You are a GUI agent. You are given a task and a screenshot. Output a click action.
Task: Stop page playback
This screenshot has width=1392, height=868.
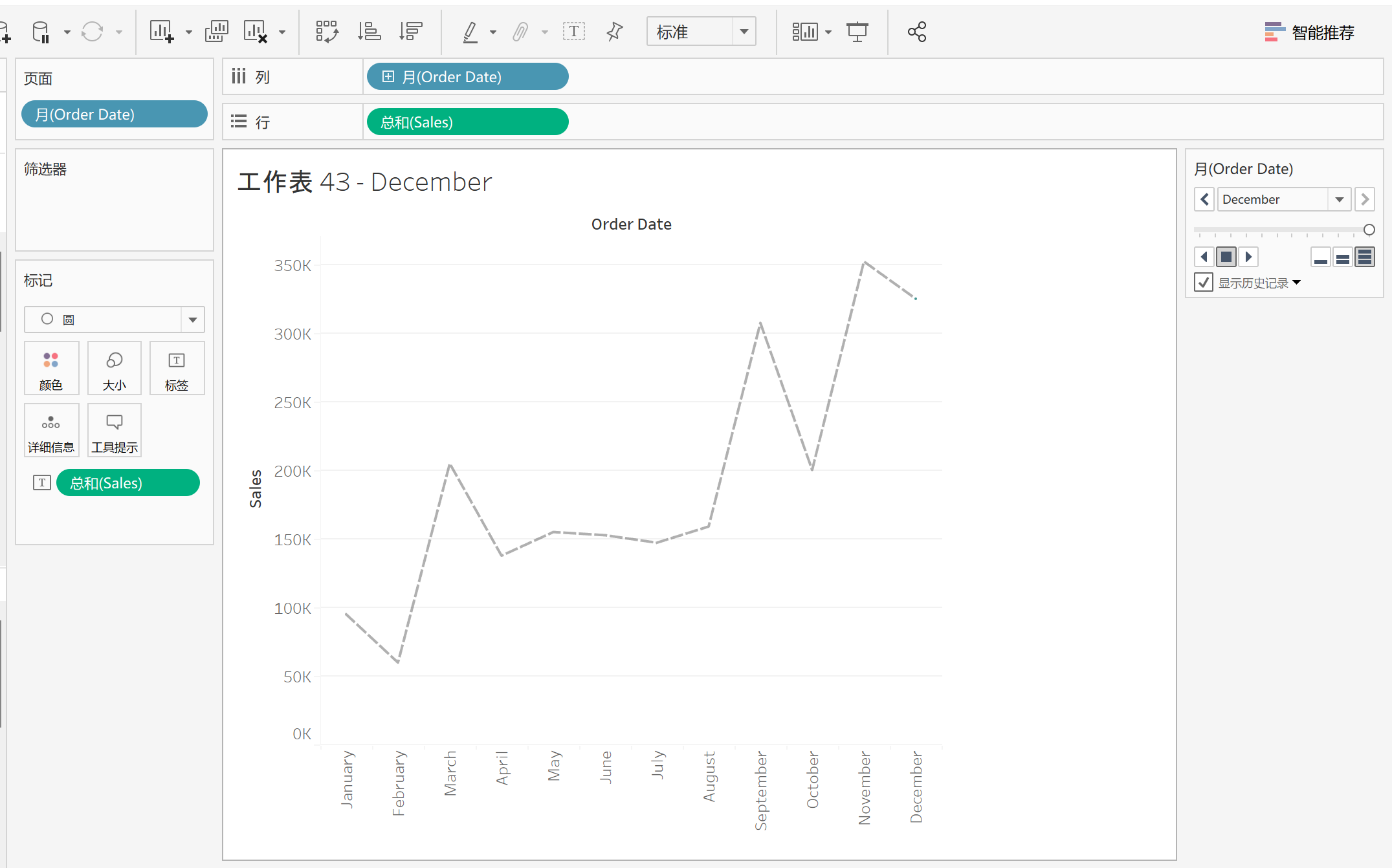[1226, 257]
